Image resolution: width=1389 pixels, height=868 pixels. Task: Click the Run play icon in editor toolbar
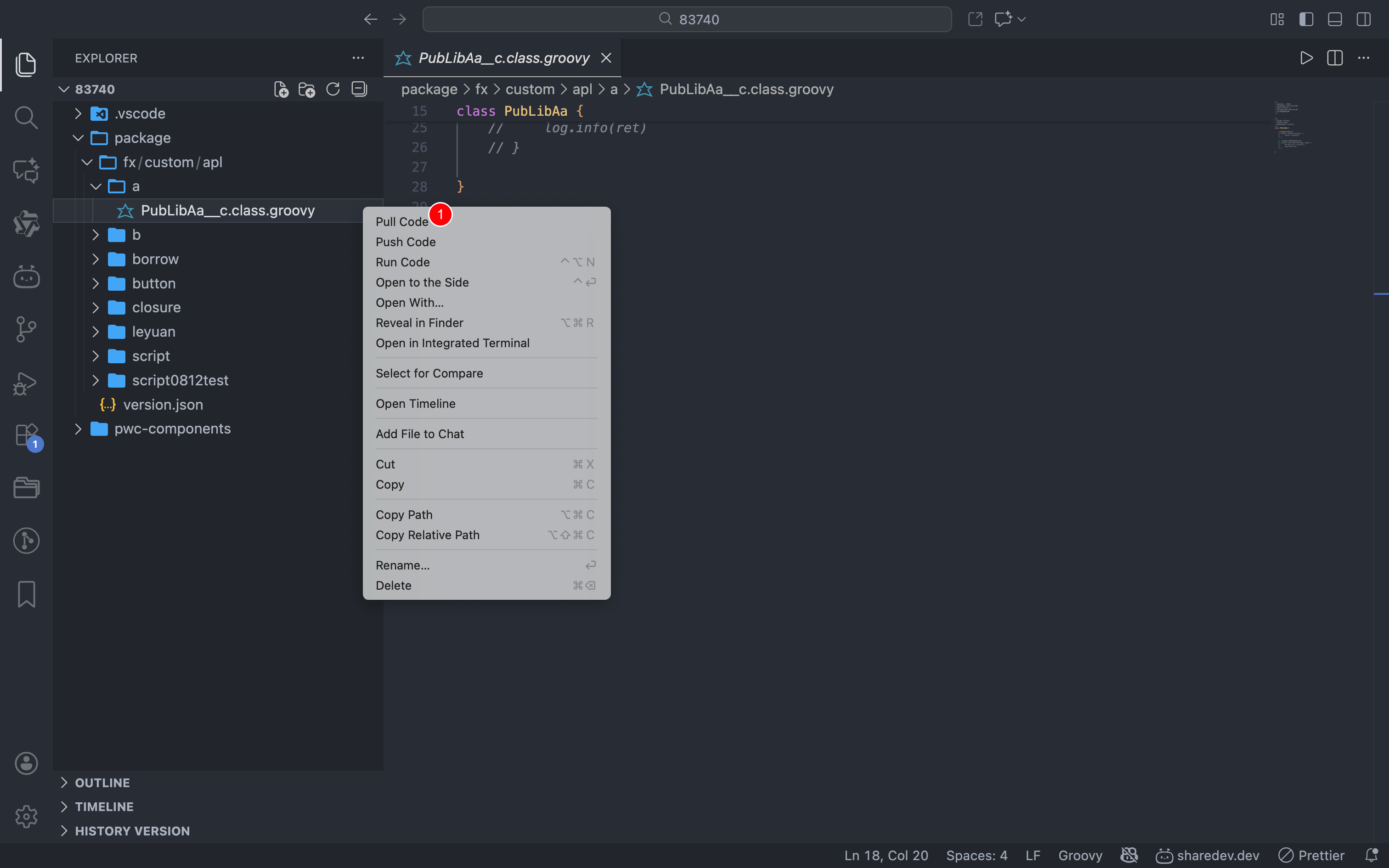(1306, 58)
